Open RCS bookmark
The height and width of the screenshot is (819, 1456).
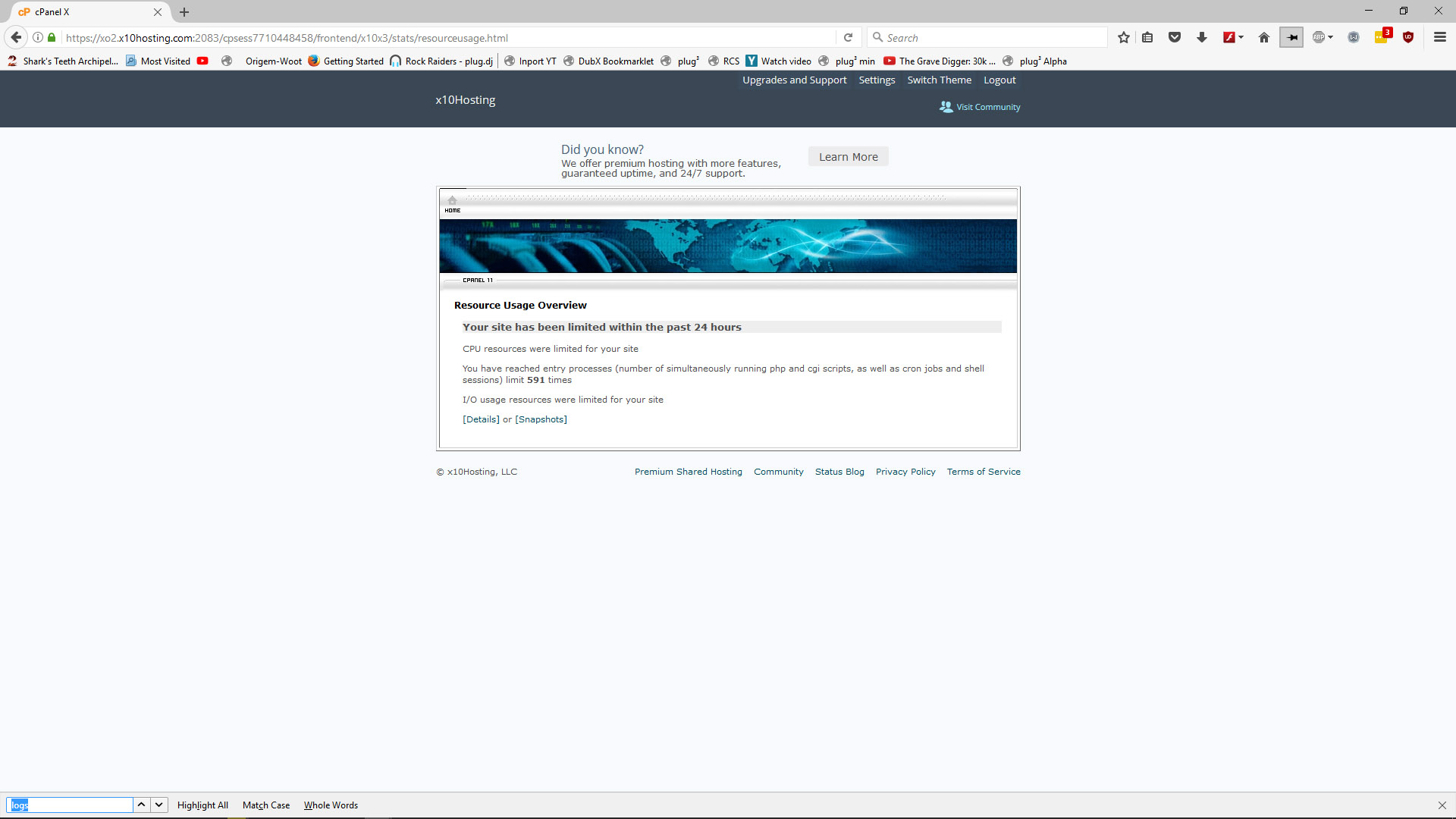(723, 61)
